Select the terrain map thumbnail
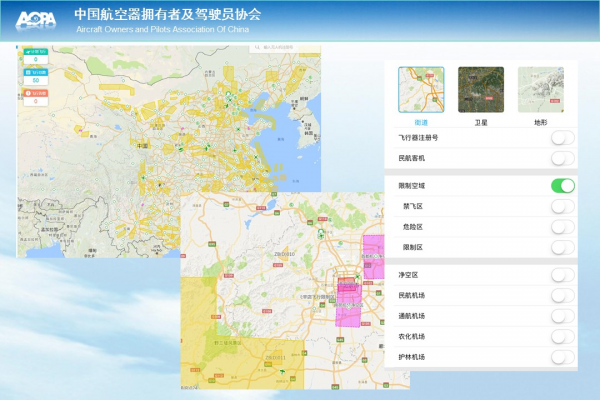 [540, 90]
